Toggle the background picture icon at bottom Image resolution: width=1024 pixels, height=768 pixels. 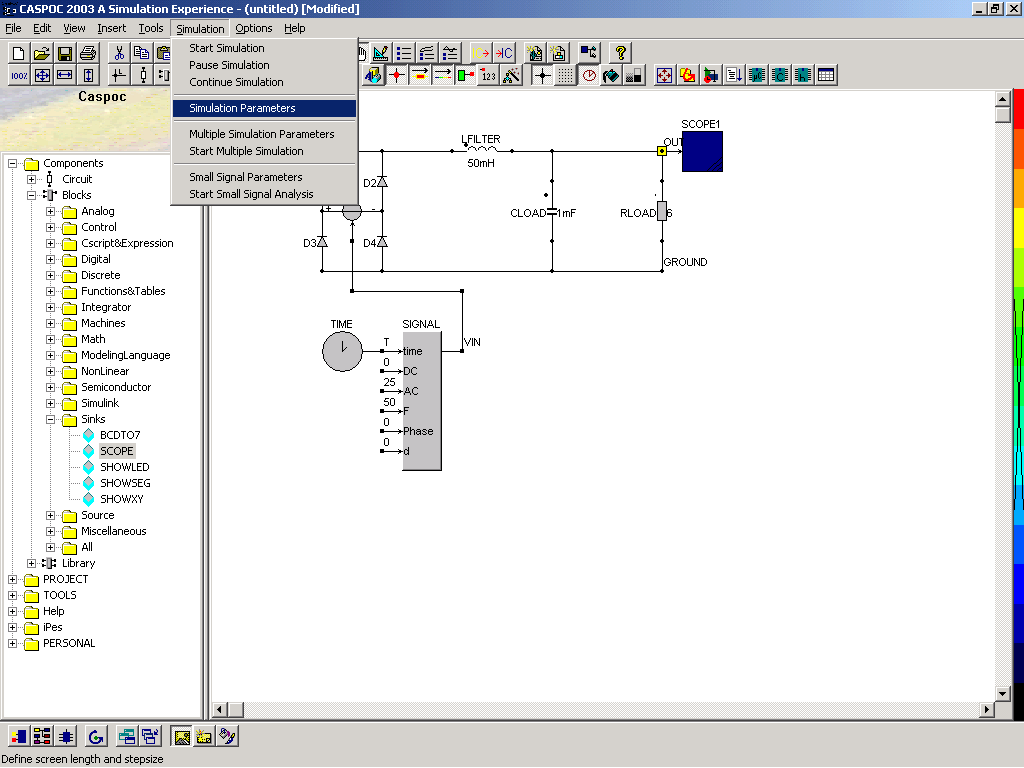(x=182, y=737)
